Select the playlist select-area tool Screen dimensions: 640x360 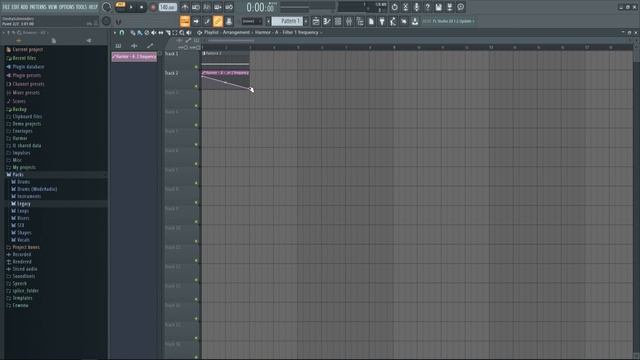[175, 33]
